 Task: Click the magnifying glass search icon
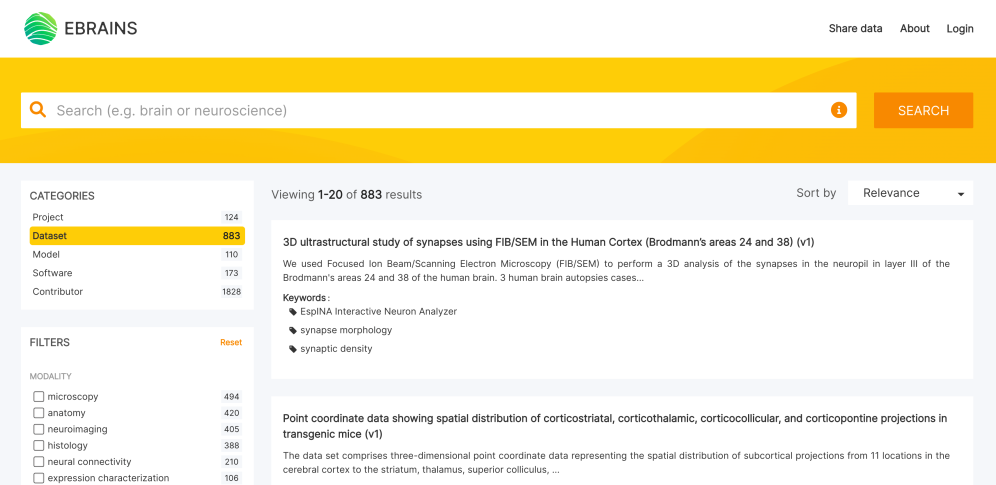38,110
